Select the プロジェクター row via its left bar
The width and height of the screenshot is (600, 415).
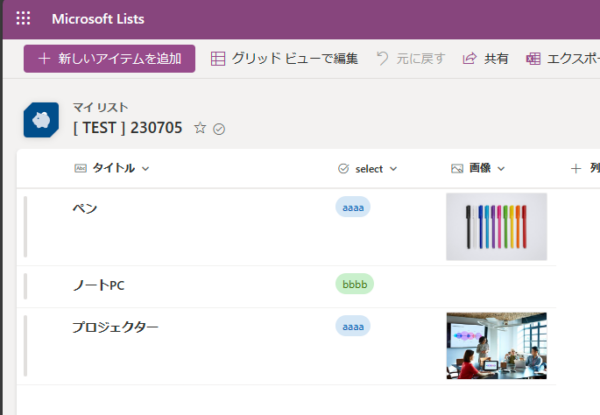(26, 346)
